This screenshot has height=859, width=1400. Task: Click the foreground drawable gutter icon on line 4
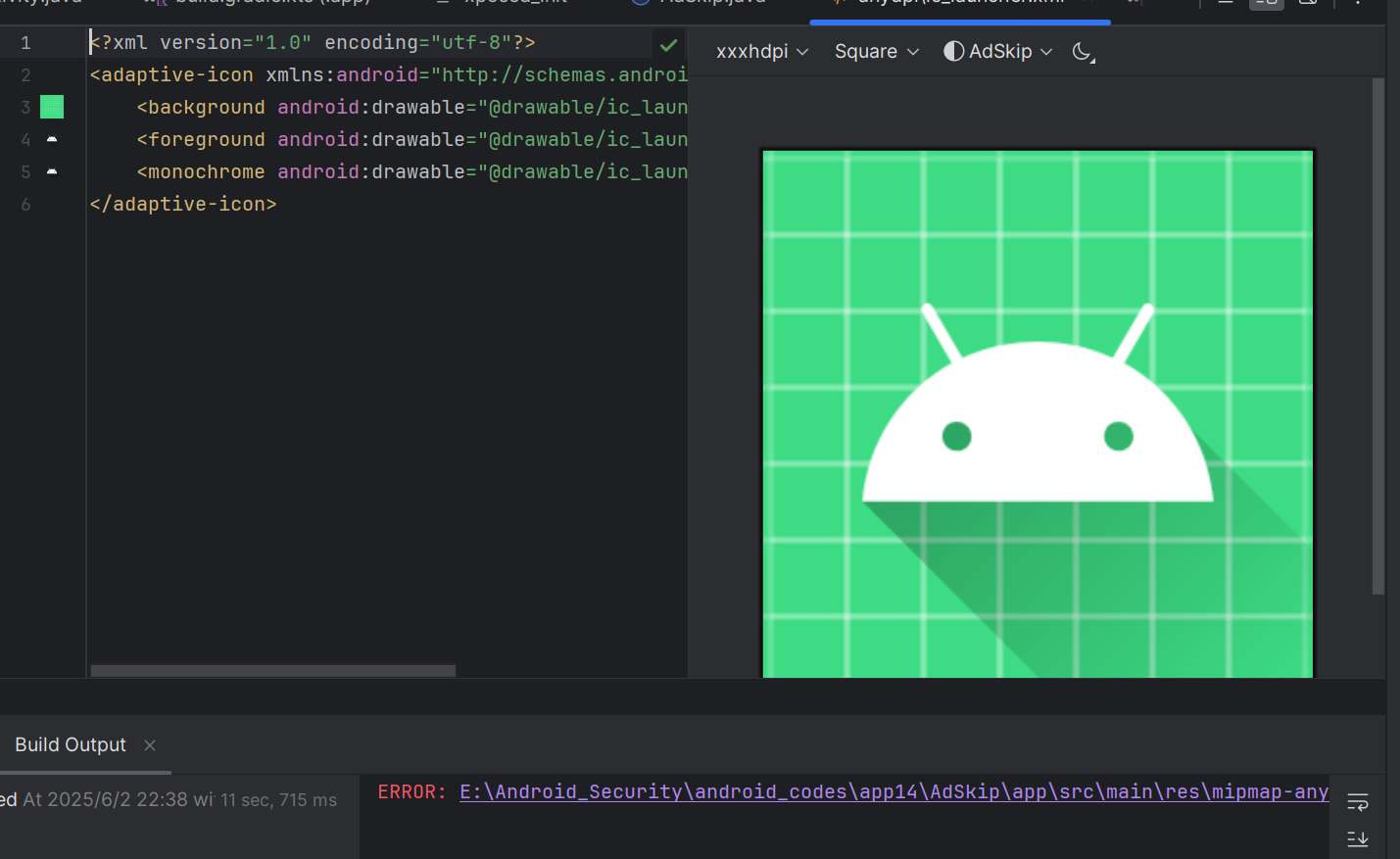tap(52, 139)
